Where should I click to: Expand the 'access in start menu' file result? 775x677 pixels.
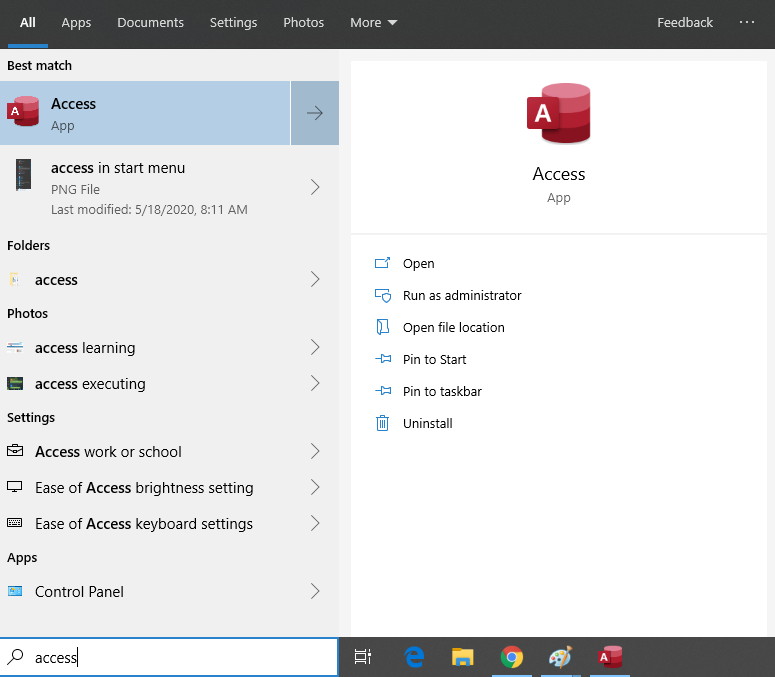315,187
